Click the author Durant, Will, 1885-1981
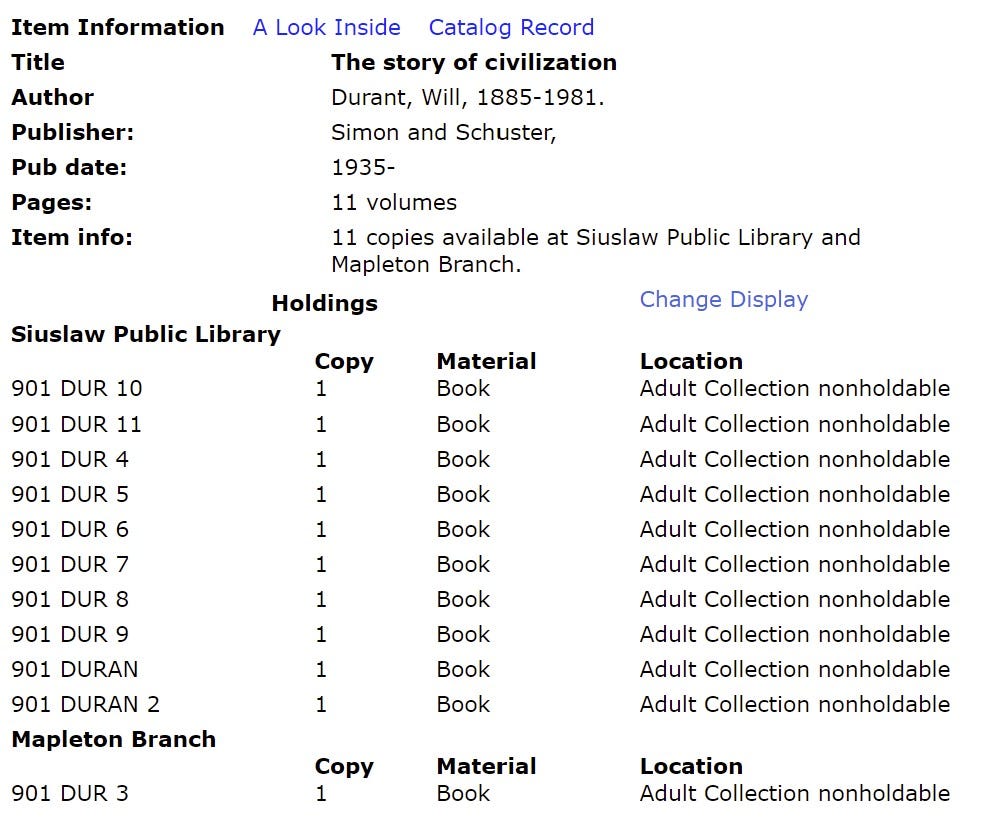 point(468,97)
